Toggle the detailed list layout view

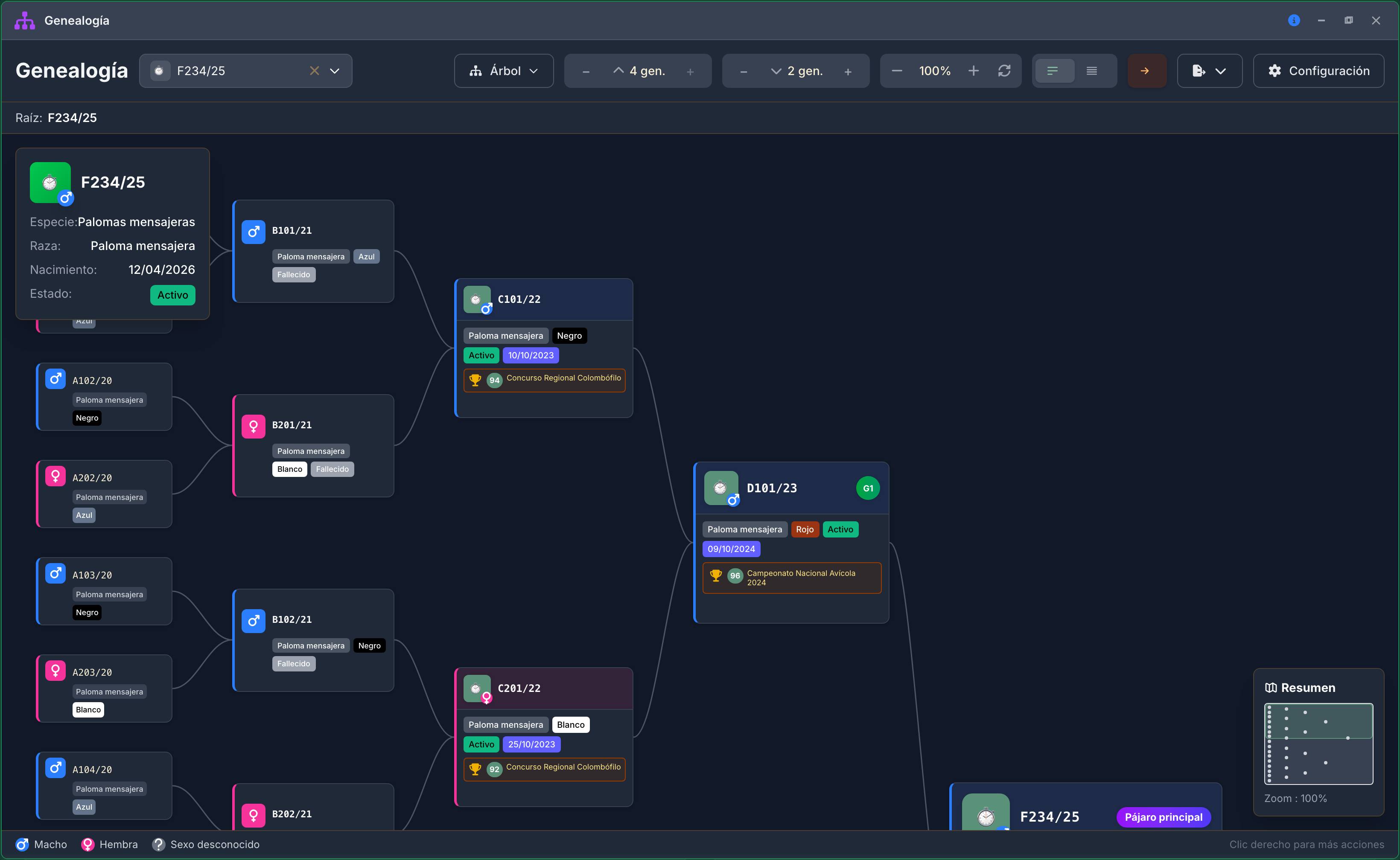pos(1091,70)
